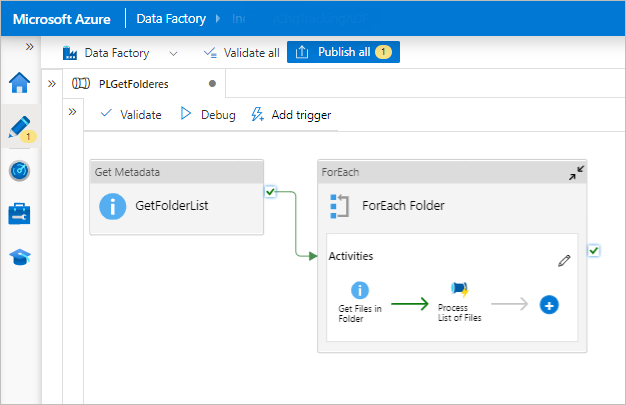The image size is (626, 405).
Task: Select the Process List of Files activity icon
Action: pyautogui.click(x=460, y=289)
